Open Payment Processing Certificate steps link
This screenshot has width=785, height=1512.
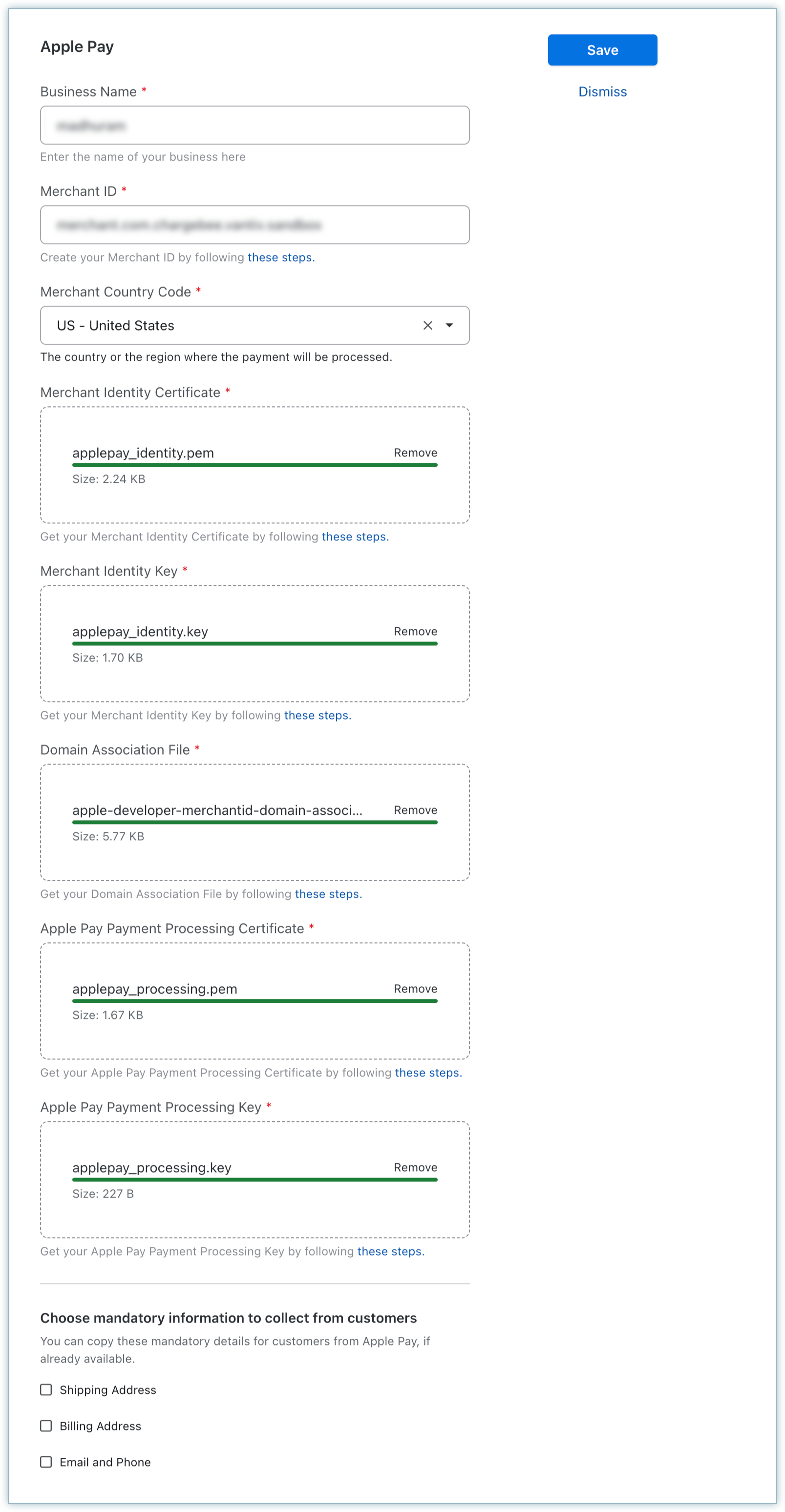pos(428,1073)
